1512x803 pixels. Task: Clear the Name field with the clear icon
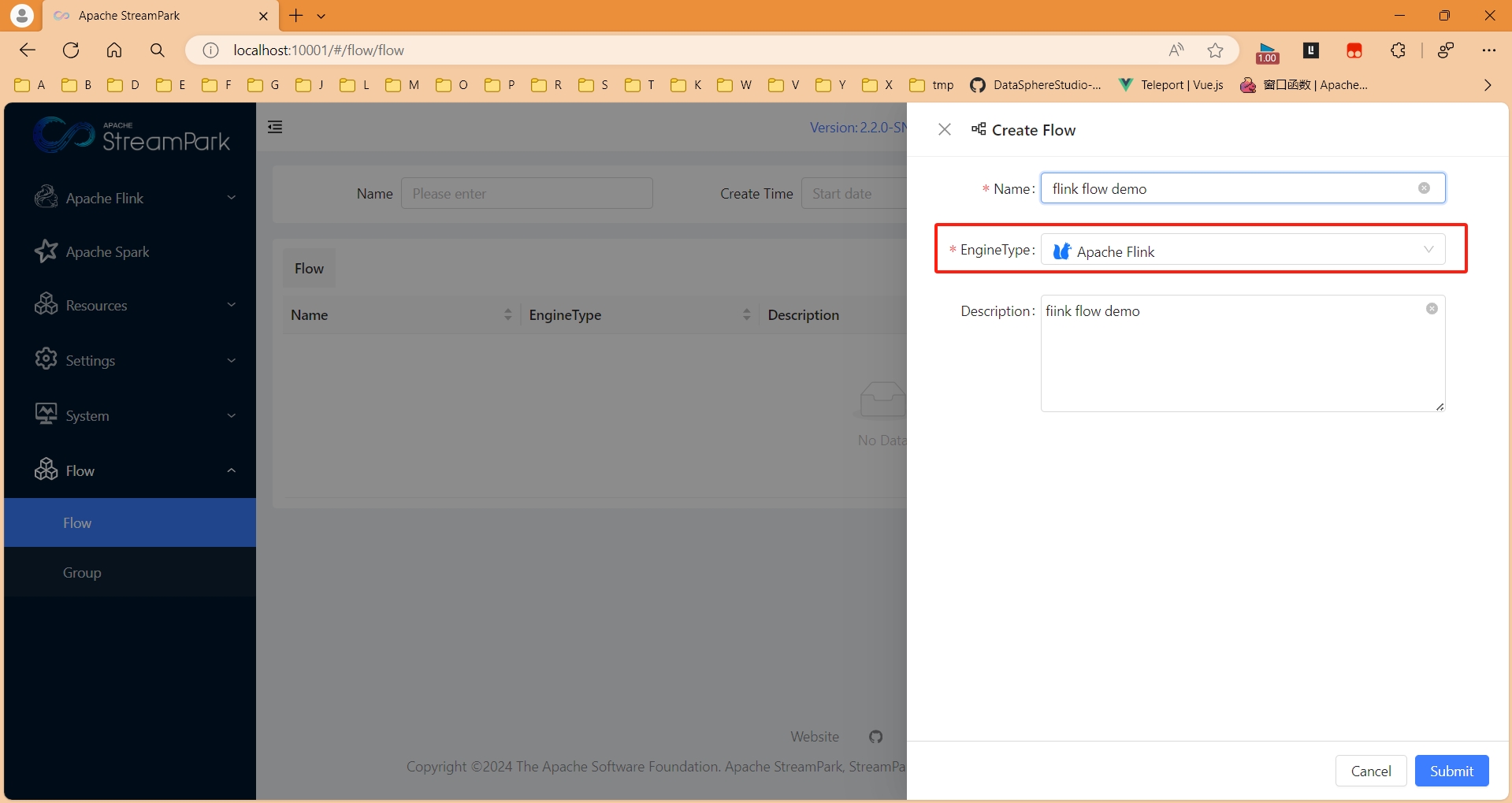(1424, 188)
